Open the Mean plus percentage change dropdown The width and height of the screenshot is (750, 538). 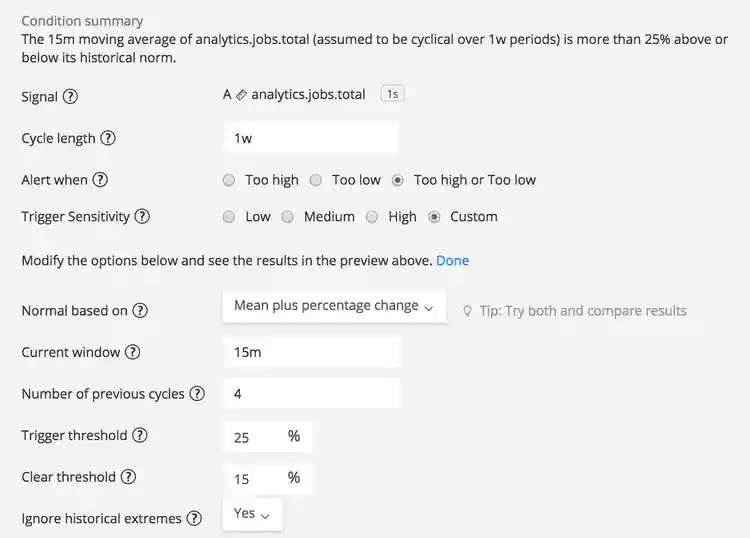(x=333, y=306)
